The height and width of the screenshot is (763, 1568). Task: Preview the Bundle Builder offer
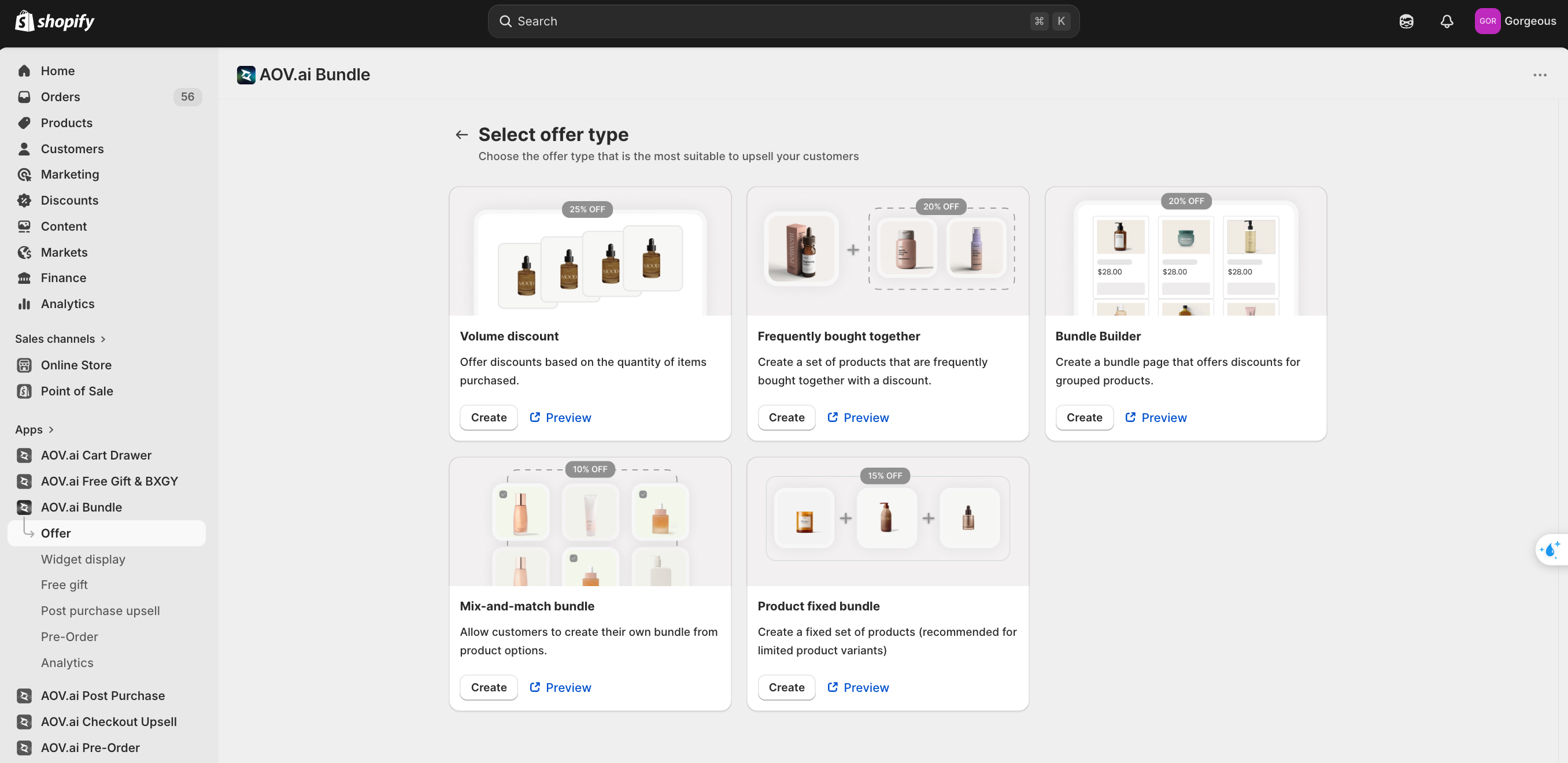1156,418
